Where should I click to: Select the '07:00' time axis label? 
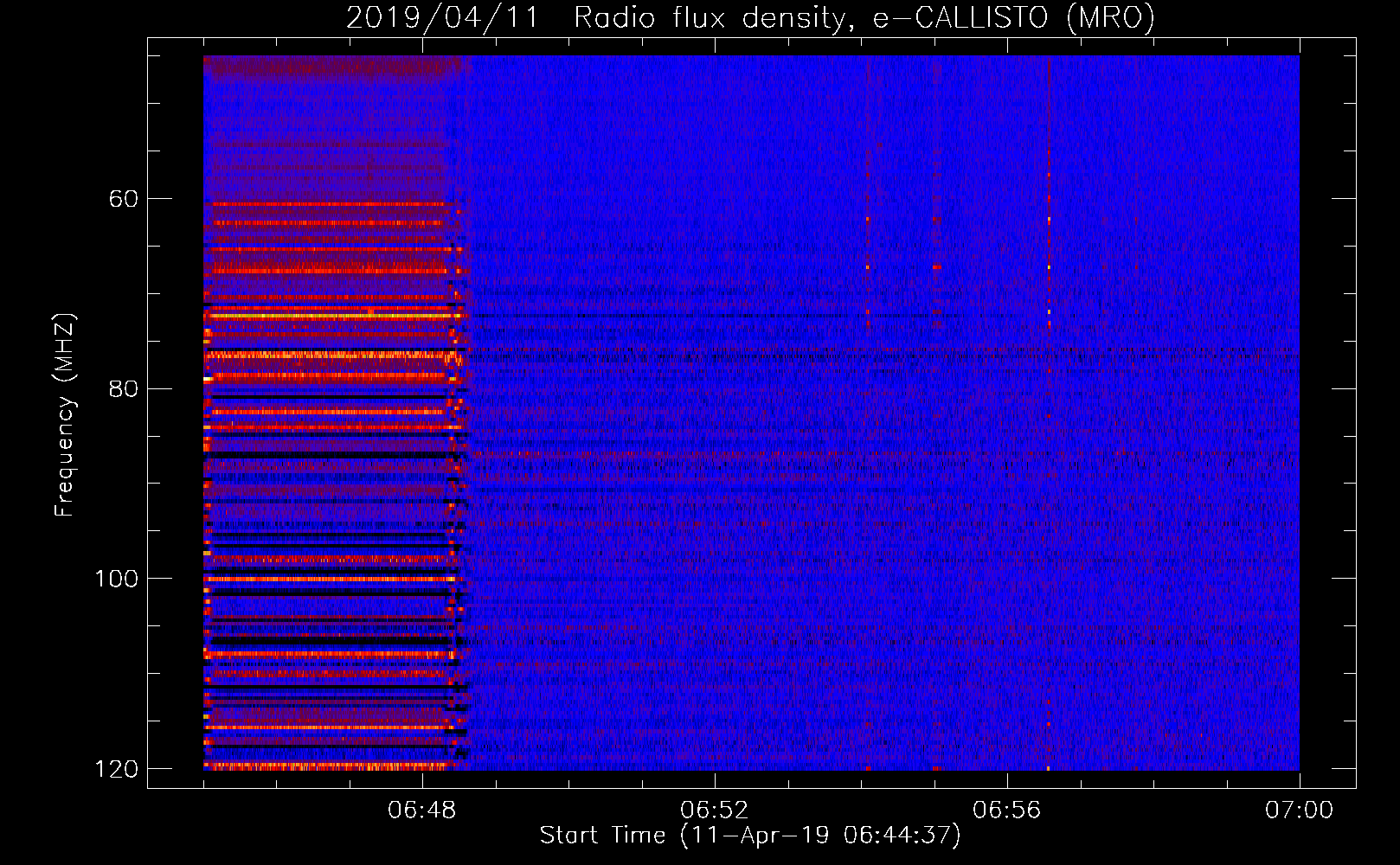(1299, 811)
